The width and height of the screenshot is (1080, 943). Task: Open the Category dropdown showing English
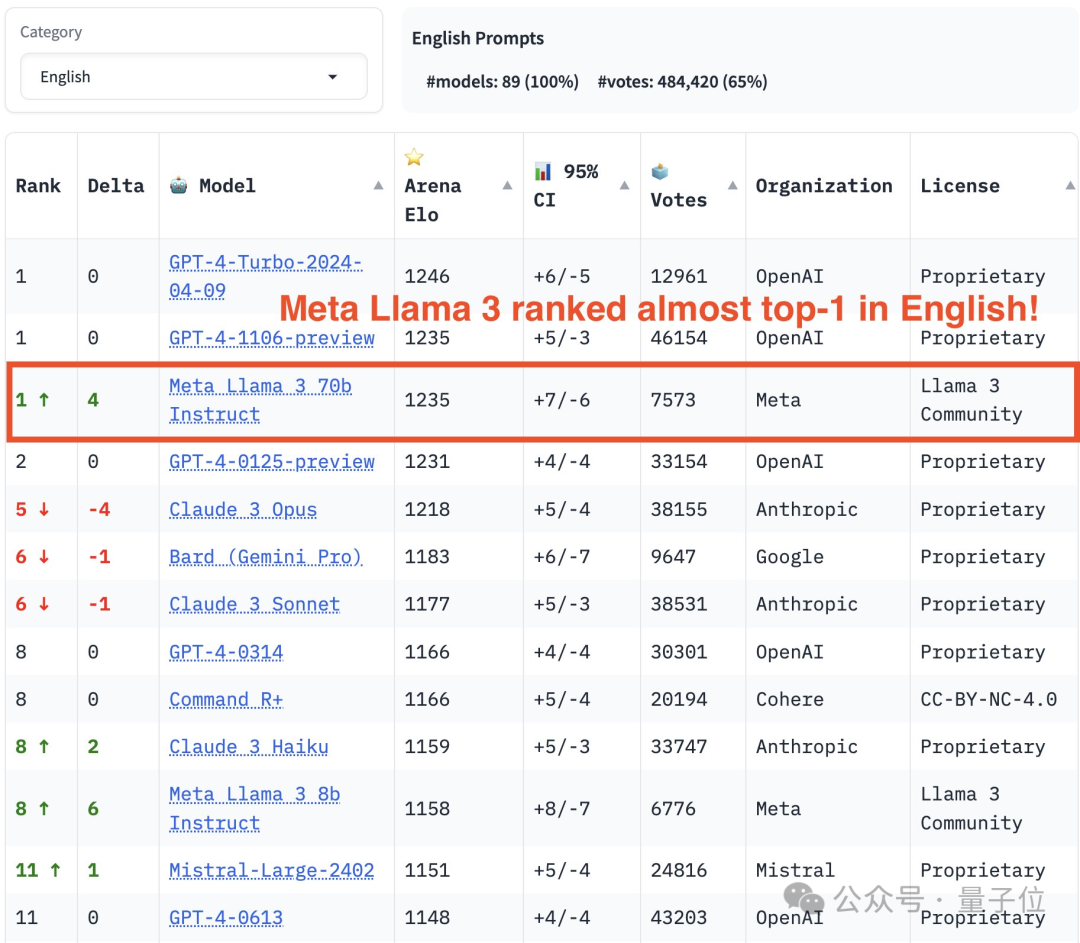180,77
